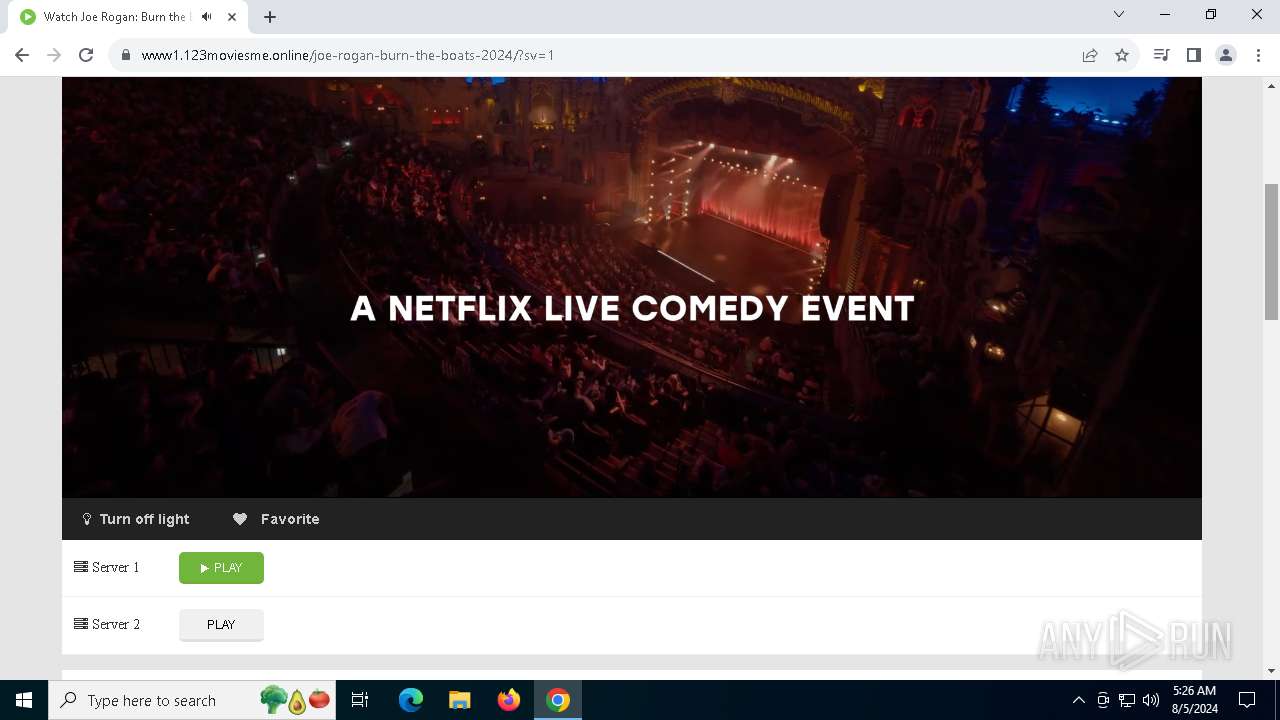Image resolution: width=1280 pixels, height=720 pixels.
Task: Open tab search chevron
Action: click(x=1119, y=14)
